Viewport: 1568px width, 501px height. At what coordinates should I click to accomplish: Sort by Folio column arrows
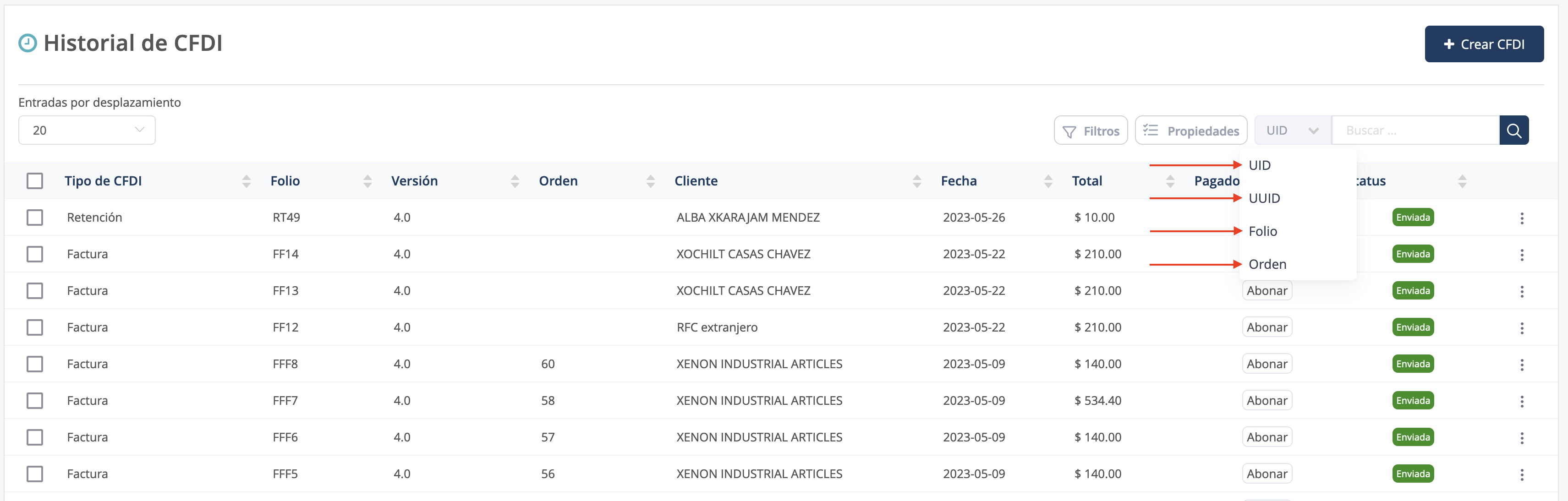point(367,180)
